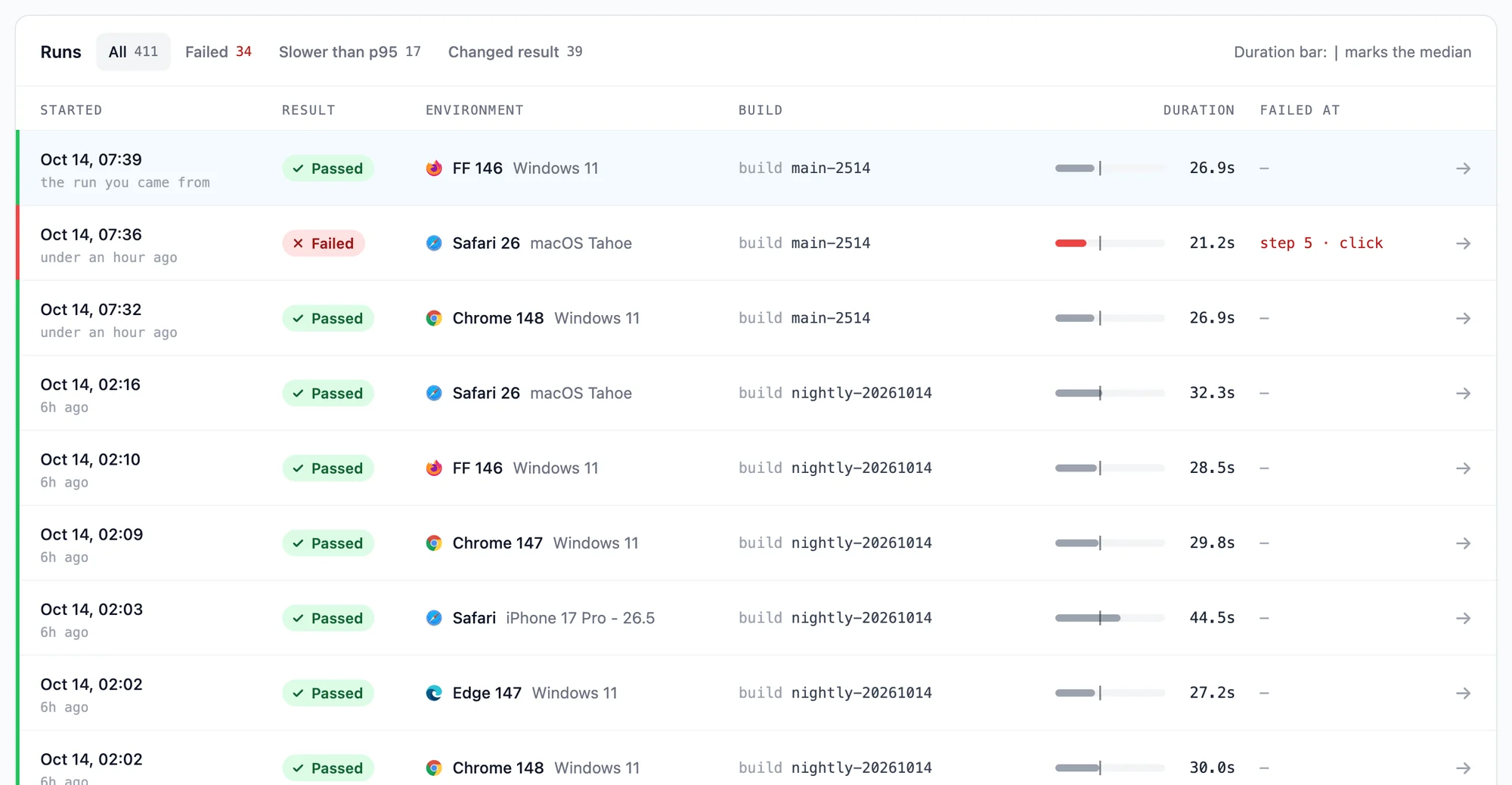Open the arrow for the 02:16 run
The image size is (1512, 785).
pos(1463,394)
